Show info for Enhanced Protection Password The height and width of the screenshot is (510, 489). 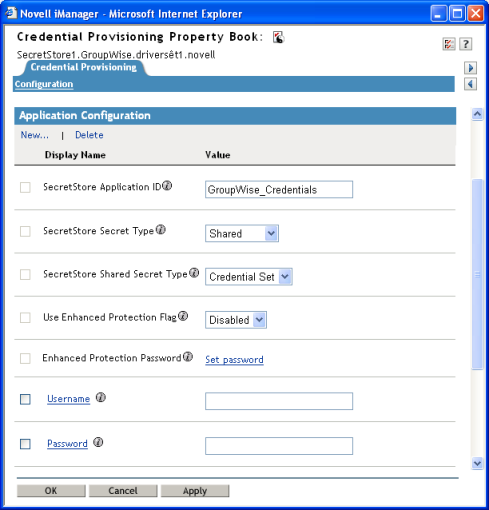coord(188,357)
